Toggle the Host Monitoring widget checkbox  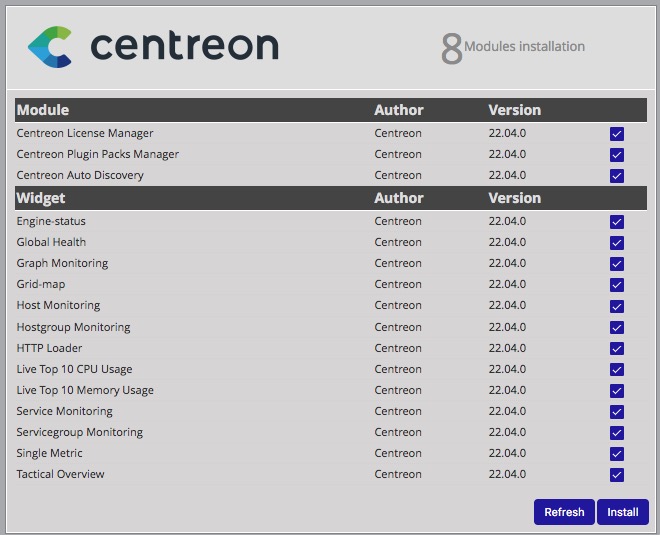coord(617,306)
